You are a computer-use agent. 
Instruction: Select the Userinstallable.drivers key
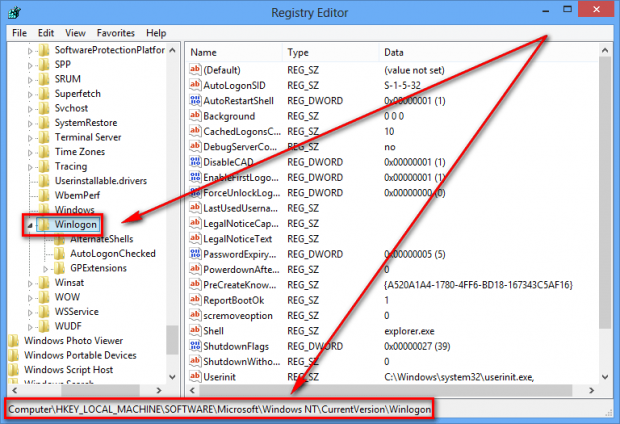(101, 181)
